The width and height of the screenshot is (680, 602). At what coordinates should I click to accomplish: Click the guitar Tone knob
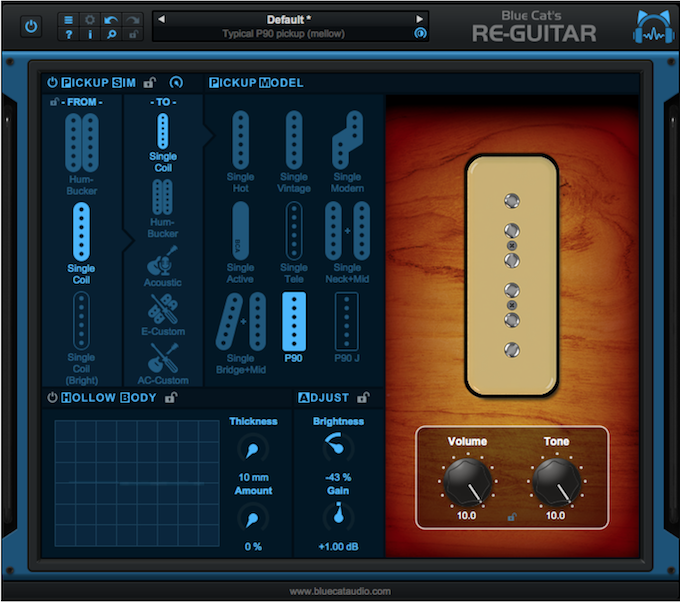click(556, 482)
